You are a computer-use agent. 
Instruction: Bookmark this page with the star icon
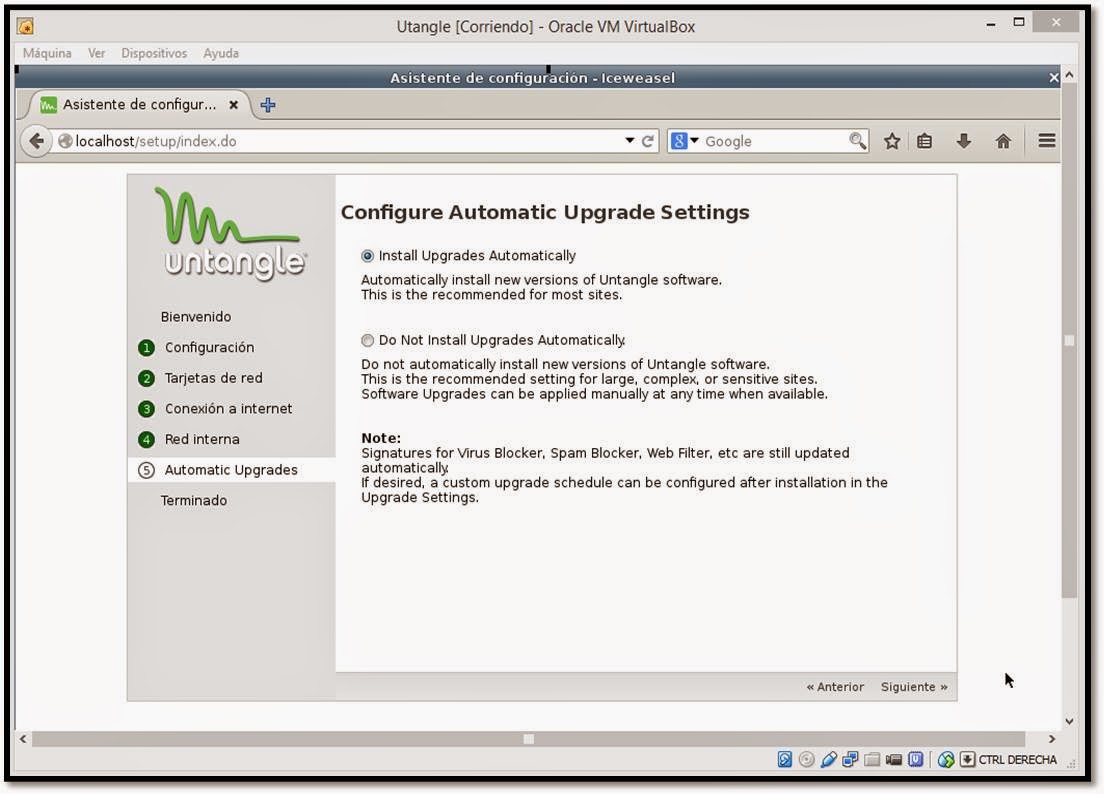tap(891, 141)
